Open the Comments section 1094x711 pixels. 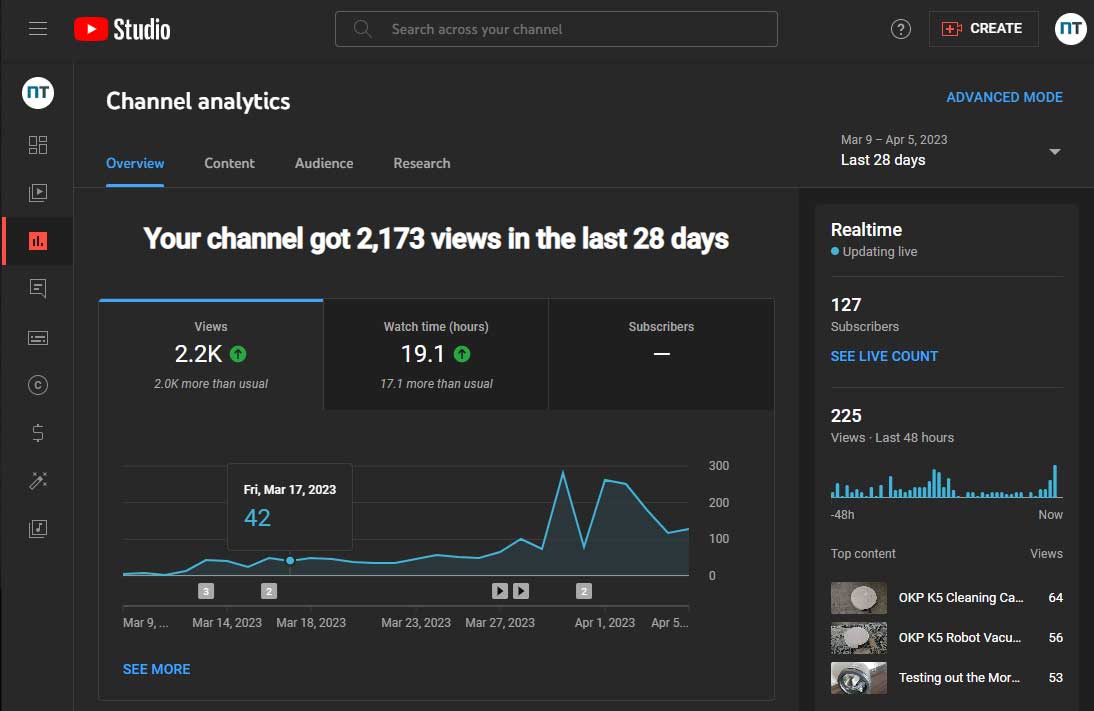(x=38, y=289)
